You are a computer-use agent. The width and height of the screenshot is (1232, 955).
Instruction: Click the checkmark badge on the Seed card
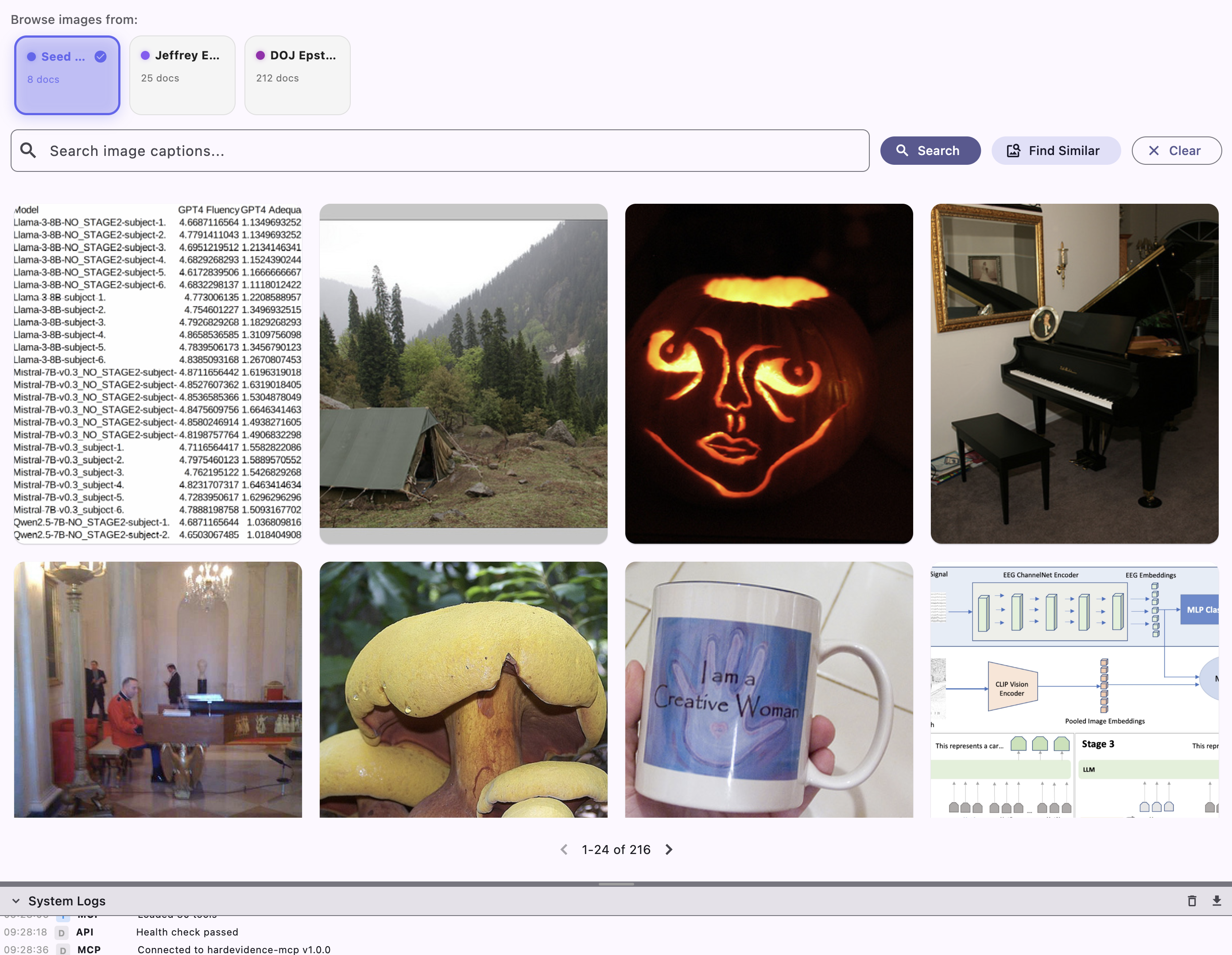click(x=100, y=56)
